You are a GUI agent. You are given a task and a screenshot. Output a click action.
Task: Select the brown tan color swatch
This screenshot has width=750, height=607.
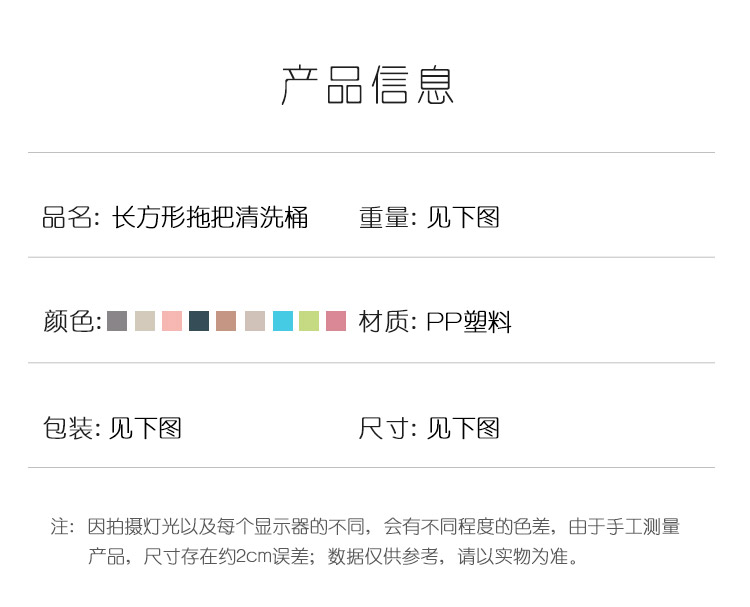point(226,321)
